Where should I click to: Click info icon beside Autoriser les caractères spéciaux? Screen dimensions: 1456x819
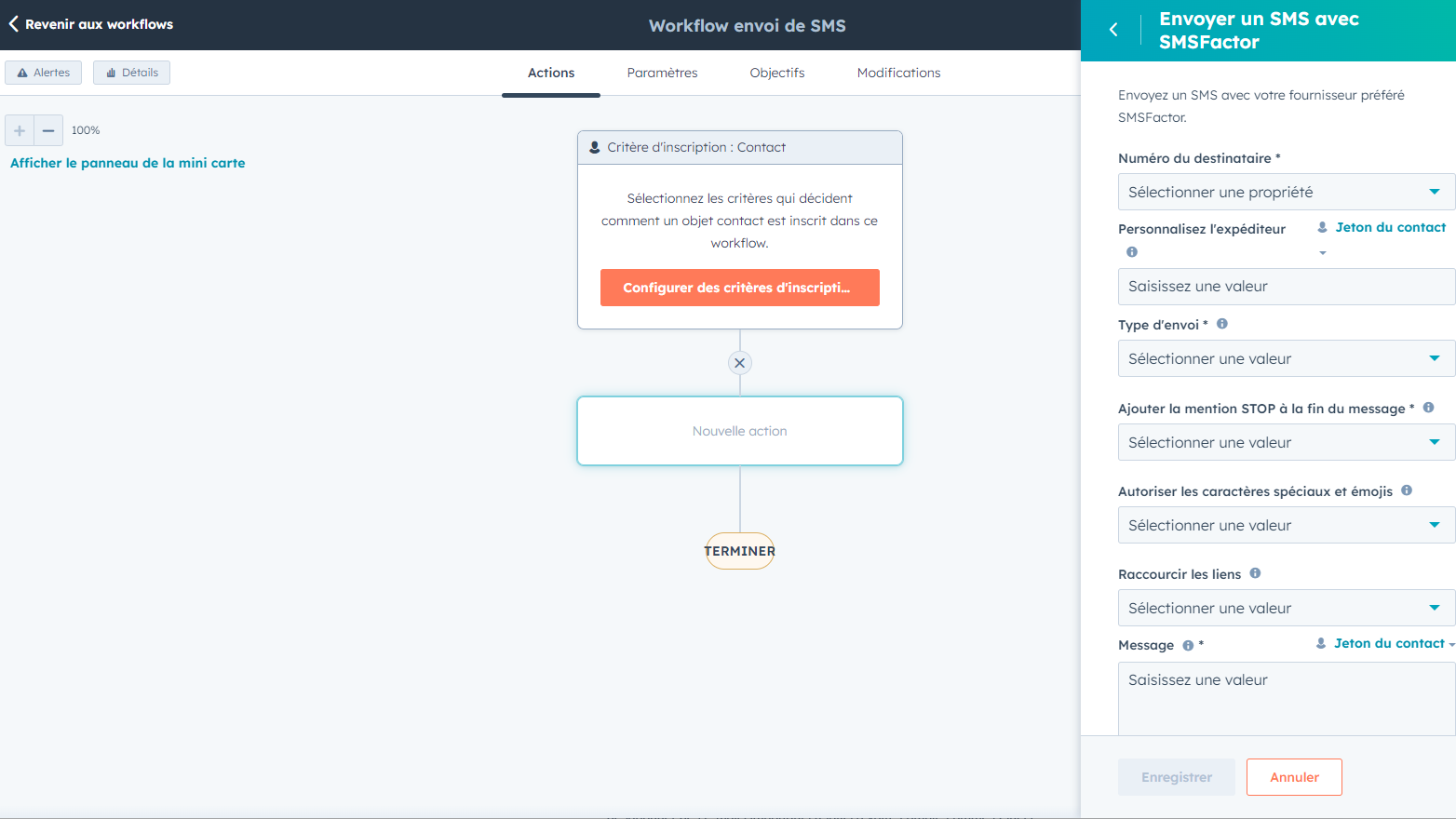[x=1407, y=490]
